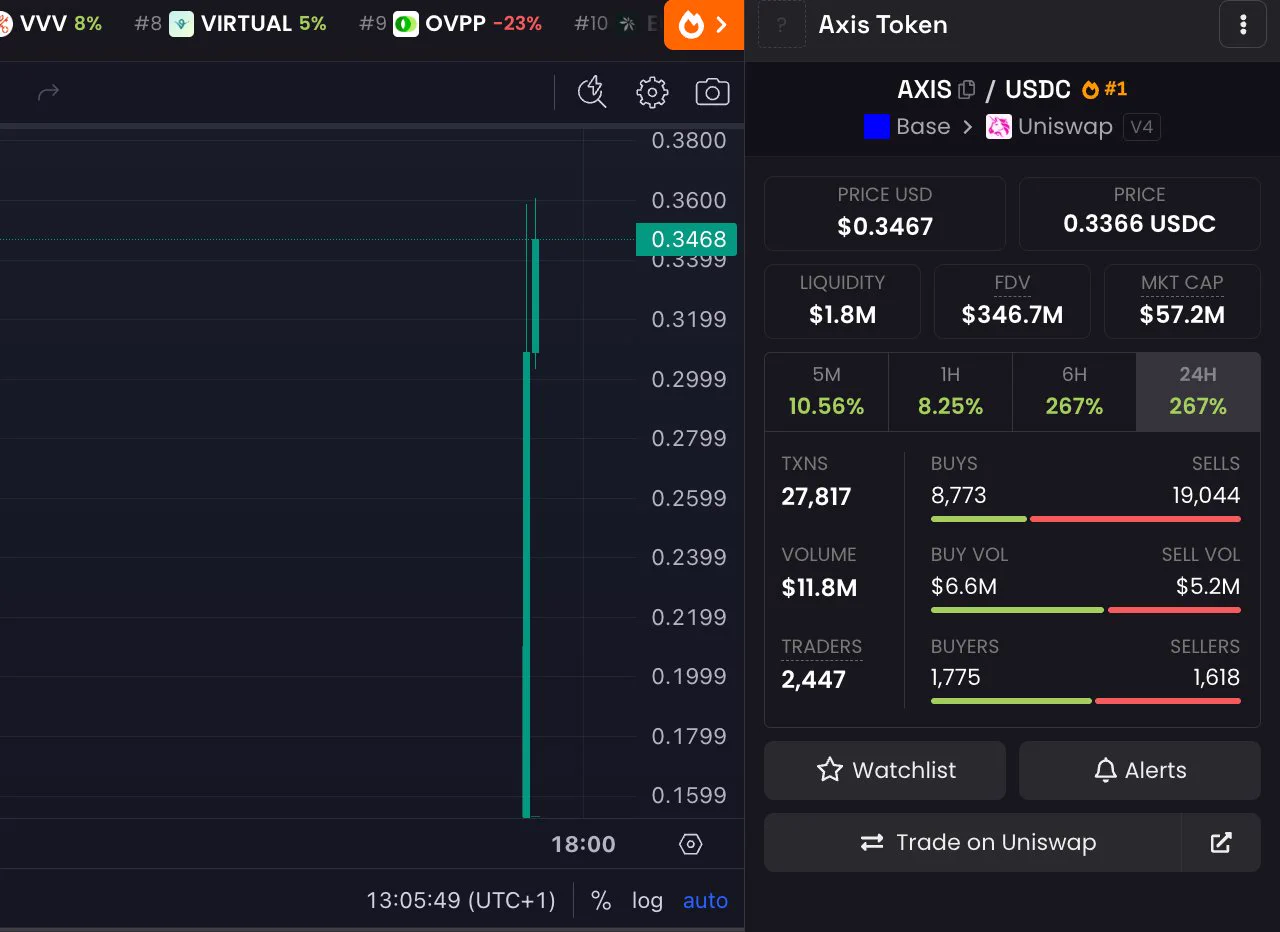Open the trending fire arrow button
1280x932 pixels.
tap(704, 25)
